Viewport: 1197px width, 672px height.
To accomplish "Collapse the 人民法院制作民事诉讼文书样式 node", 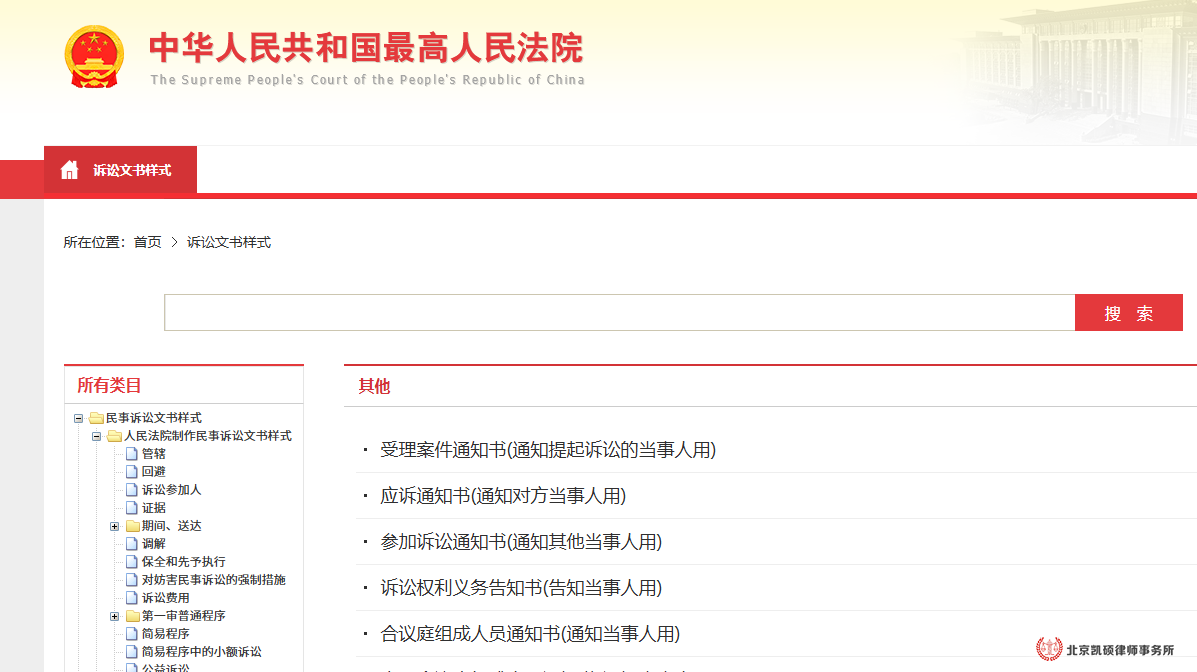I will [96, 436].
